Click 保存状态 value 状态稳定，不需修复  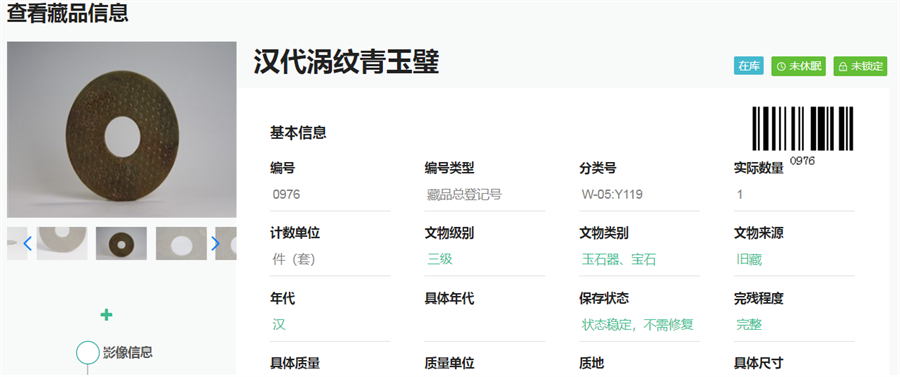point(638,325)
